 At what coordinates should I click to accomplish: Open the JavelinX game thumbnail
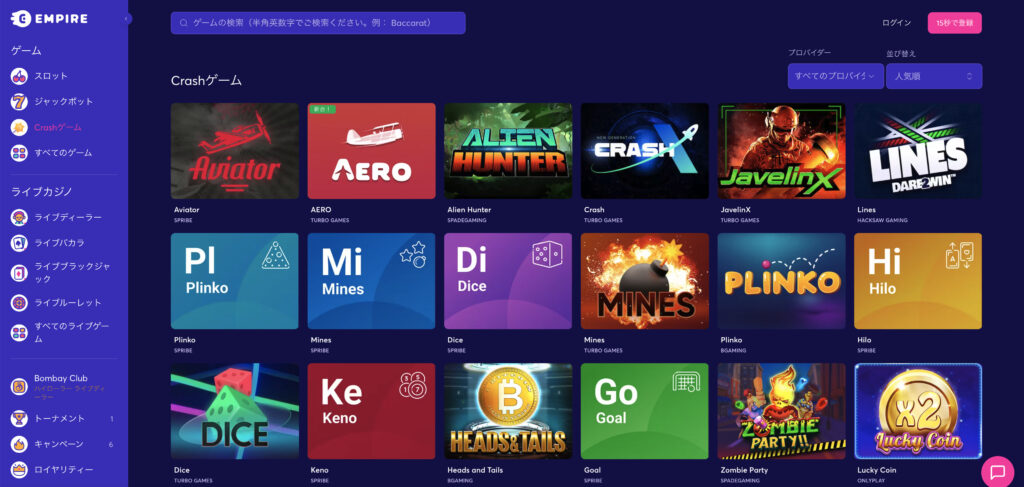tap(782, 151)
